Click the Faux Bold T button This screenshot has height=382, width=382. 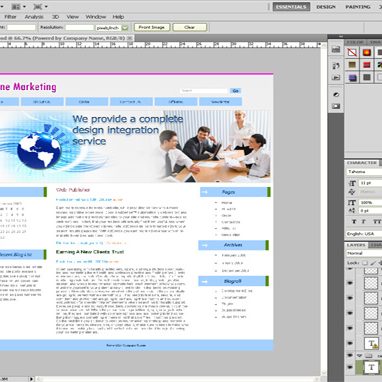[x=354, y=222]
